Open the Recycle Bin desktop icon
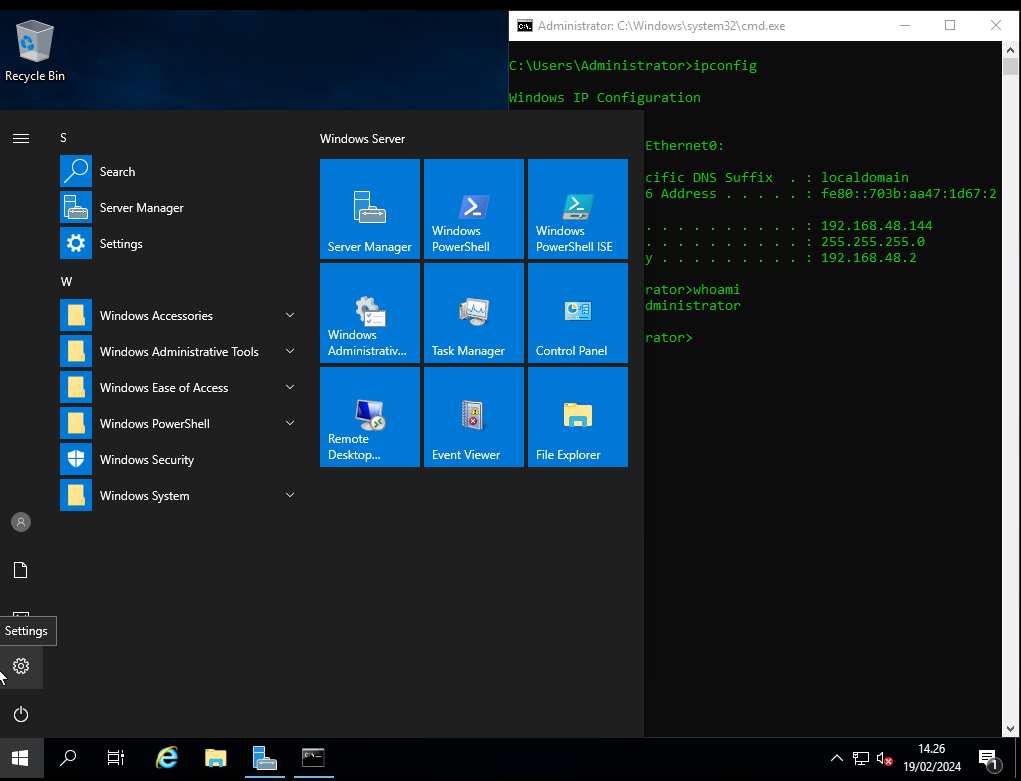Image resolution: width=1021 pixels, height=781 pixels. (x=35, y=51)
